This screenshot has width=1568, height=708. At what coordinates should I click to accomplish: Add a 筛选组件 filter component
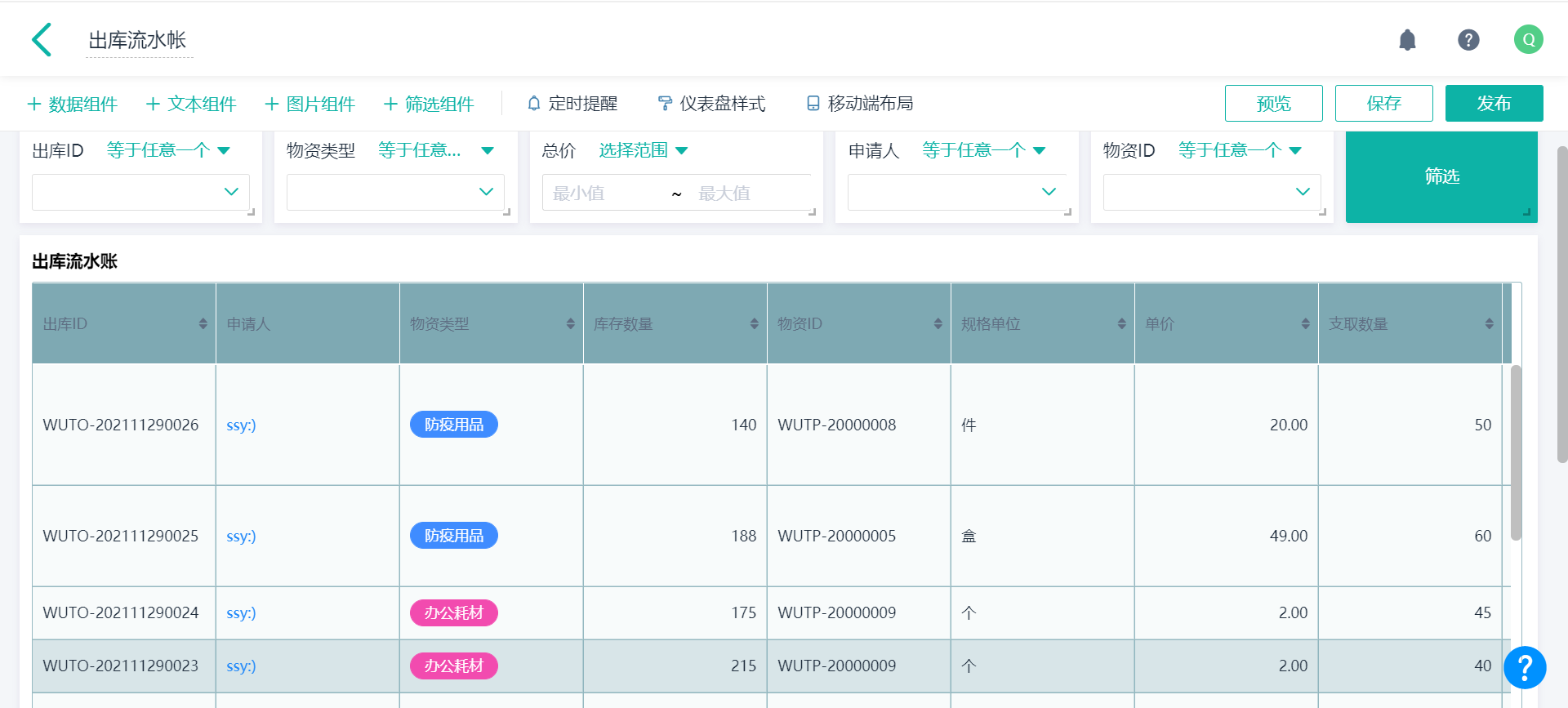[429, 104]
